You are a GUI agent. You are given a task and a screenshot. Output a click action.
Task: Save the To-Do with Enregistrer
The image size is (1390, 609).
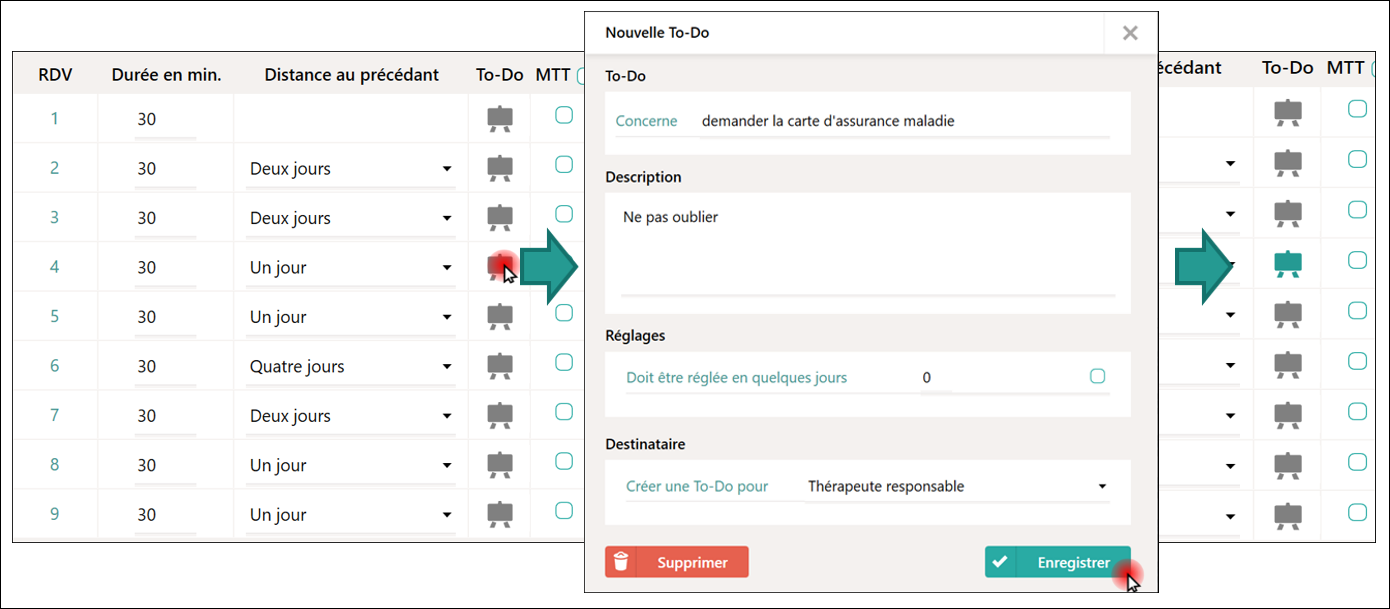point(1058,562)
